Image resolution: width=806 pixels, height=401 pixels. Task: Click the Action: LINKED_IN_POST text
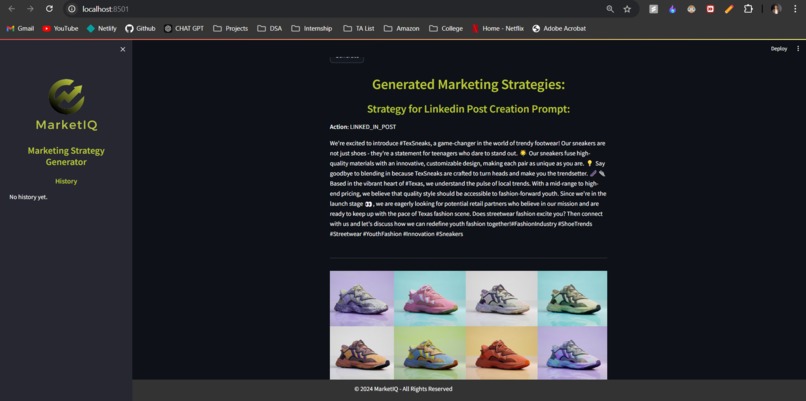click(363, 126)
